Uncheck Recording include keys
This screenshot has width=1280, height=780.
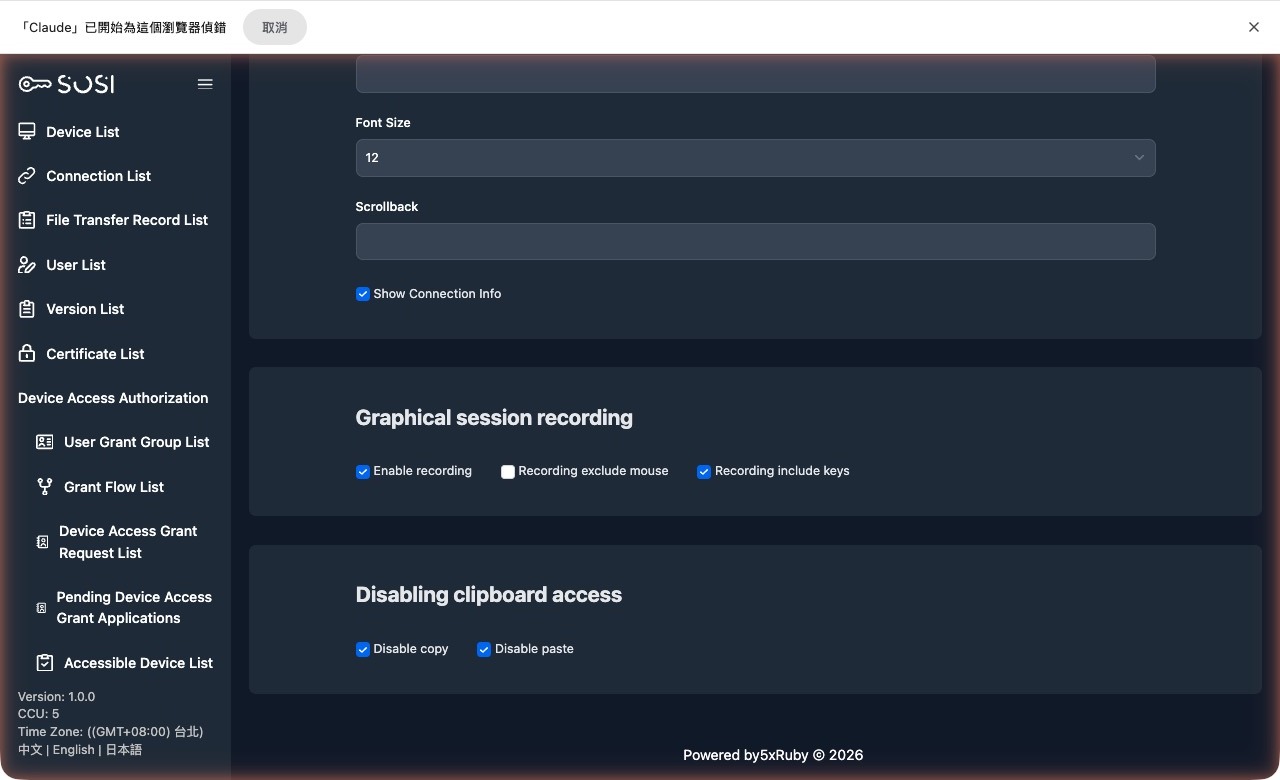tap(703, 471)
